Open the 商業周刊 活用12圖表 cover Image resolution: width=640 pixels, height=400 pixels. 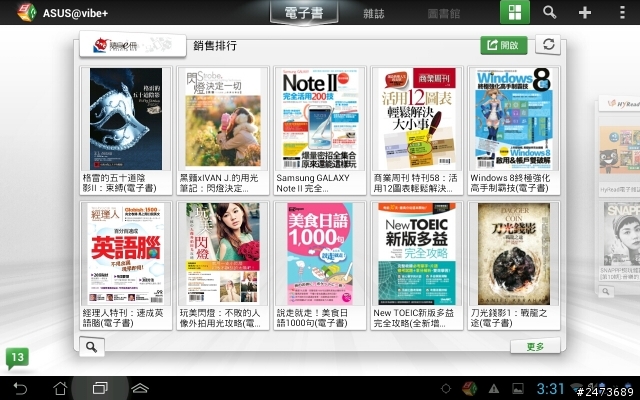pyautogui.click(x=417, y=118)
